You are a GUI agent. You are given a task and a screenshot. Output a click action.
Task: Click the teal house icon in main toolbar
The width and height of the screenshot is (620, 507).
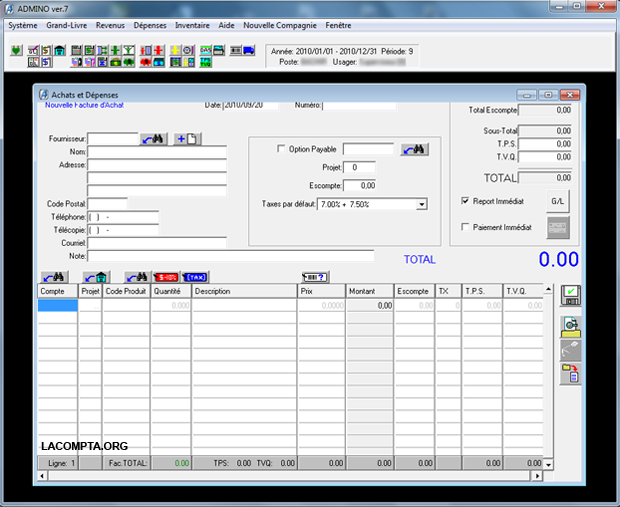pos(60,50)
